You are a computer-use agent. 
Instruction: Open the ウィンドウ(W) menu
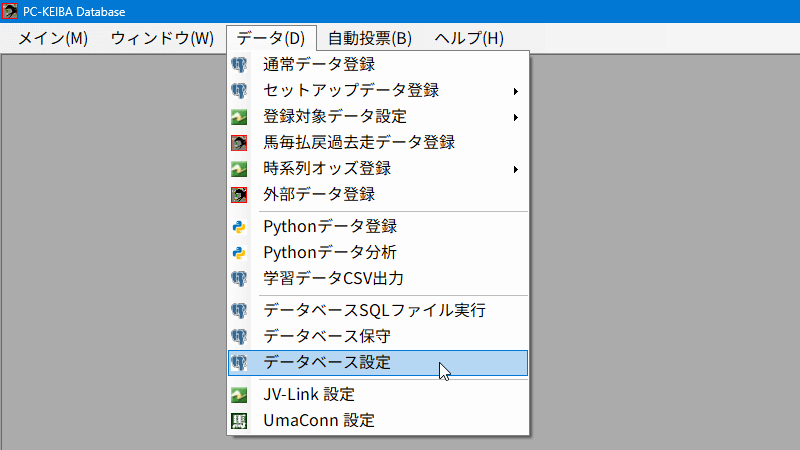coord(162,38)
